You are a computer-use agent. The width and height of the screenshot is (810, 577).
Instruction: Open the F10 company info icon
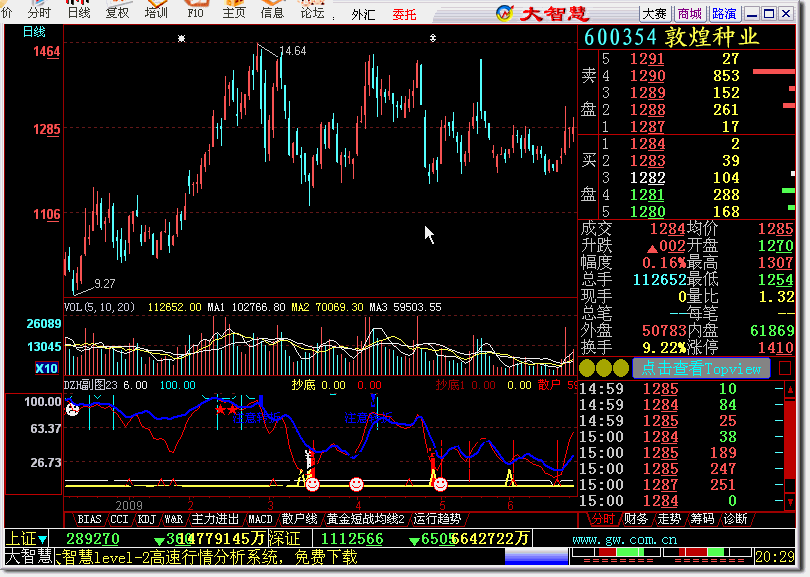(x=195, y=10)
